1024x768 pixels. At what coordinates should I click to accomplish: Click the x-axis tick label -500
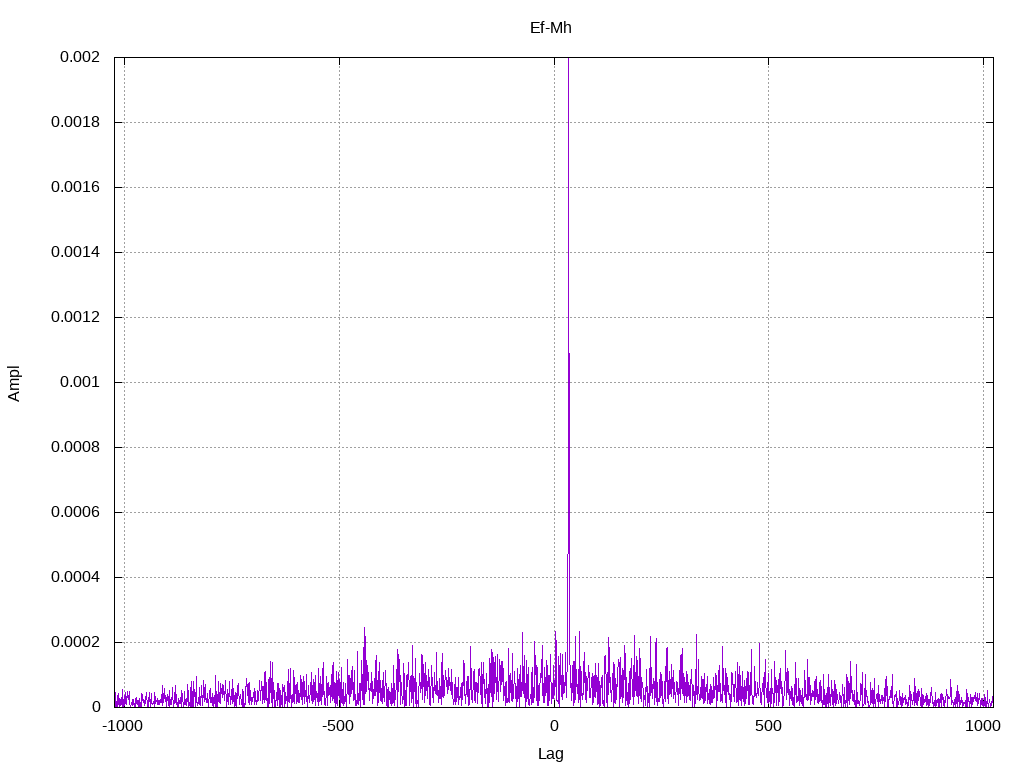tap(338, 726)
